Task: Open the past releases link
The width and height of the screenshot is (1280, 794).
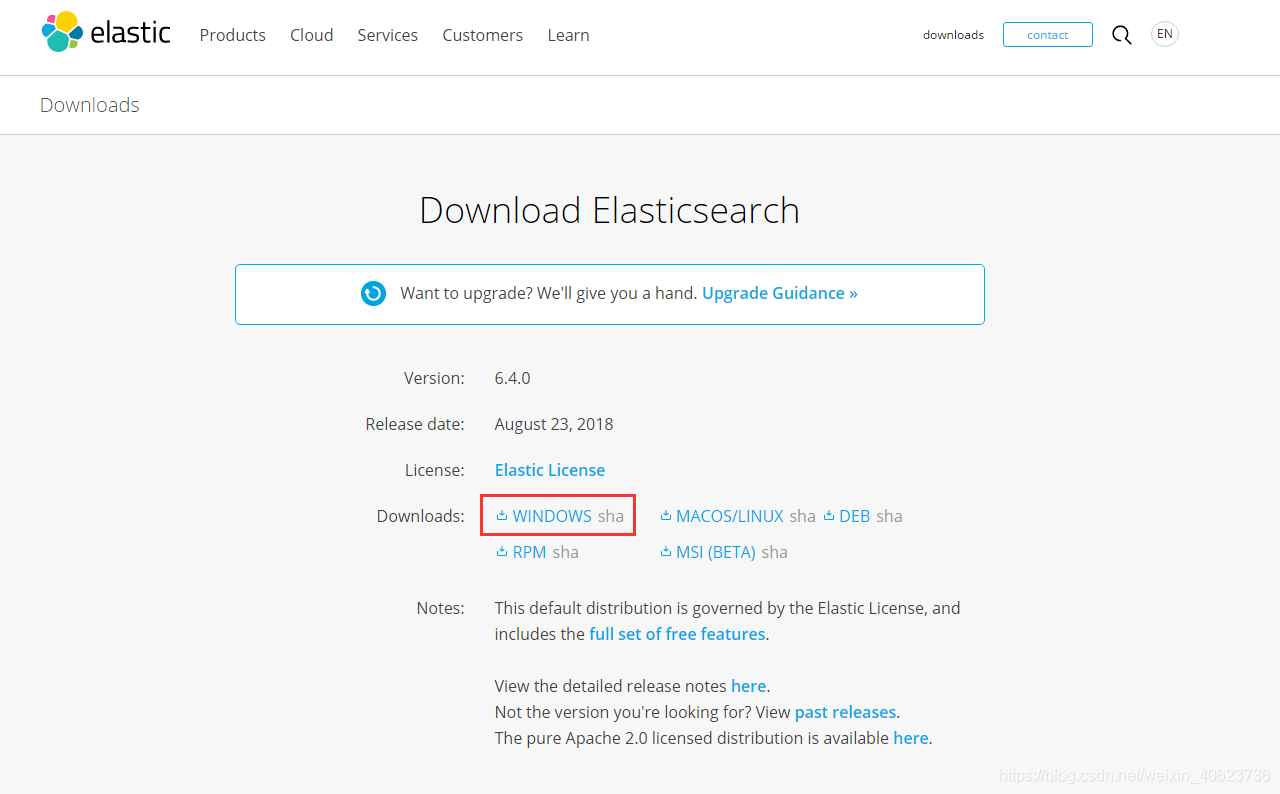Action: click(x=845, y=712)
